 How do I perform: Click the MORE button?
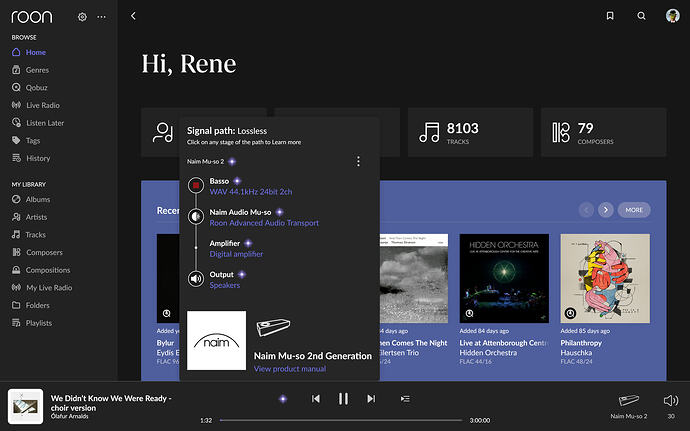[x=634, y=210]
